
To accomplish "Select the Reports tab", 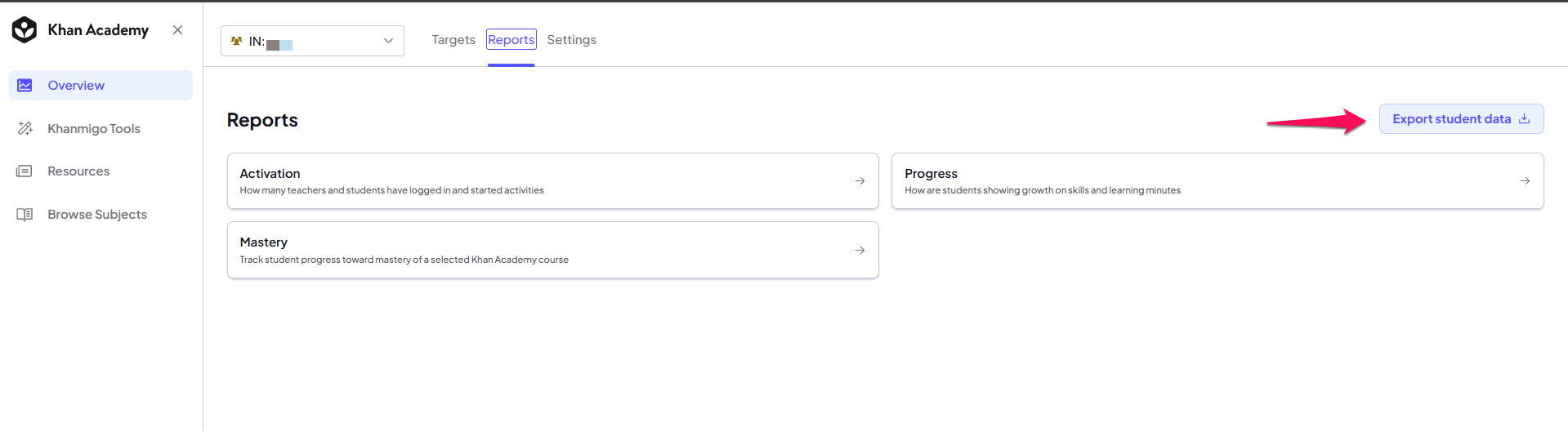I will pos(511,40).
